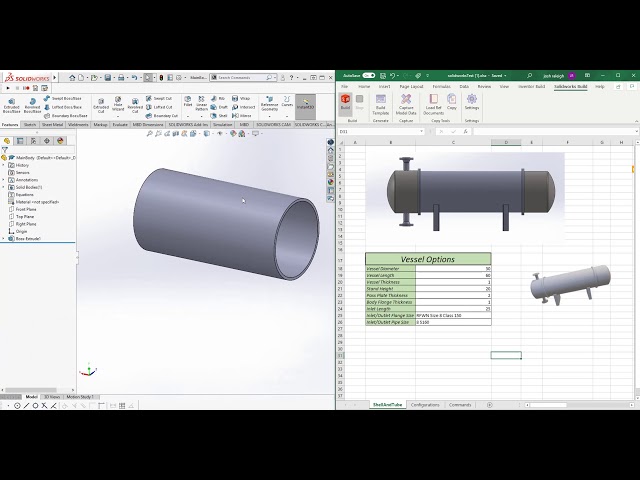Switch to Configurations sheet tab
Image resolution: width=640 pixels, height=480 pixels.
pyautogui.click(x=425, y=405)
